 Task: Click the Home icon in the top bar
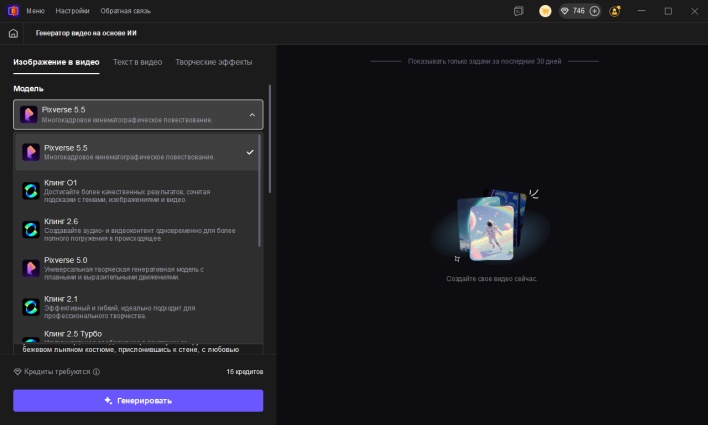tap(13, 33)
